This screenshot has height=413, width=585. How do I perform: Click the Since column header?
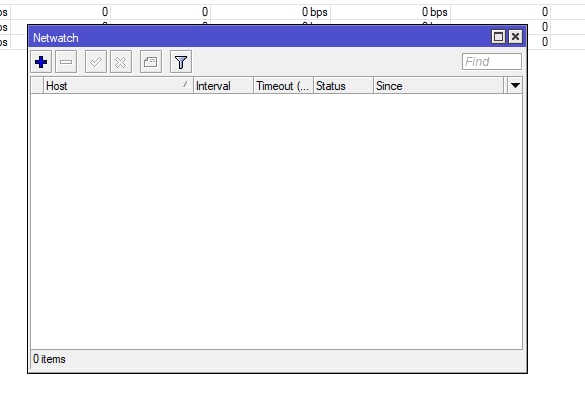click(x=438, y=86)
